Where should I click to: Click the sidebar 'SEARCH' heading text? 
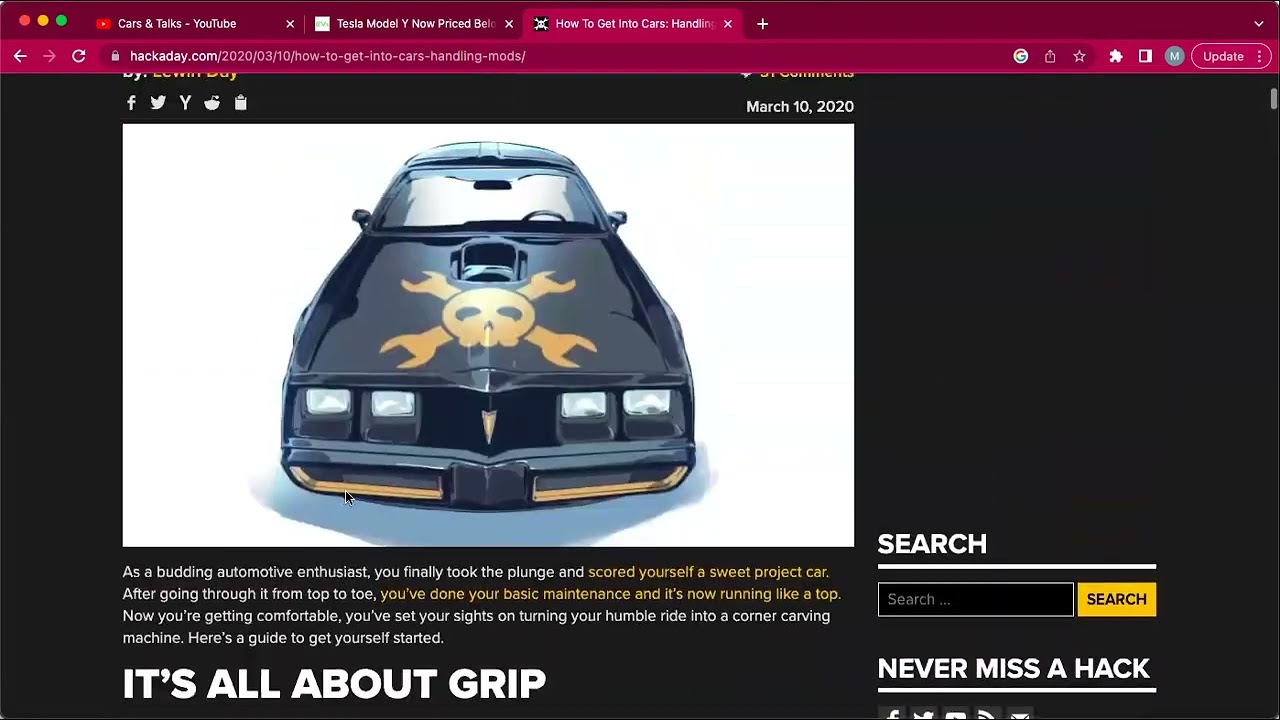932,544
